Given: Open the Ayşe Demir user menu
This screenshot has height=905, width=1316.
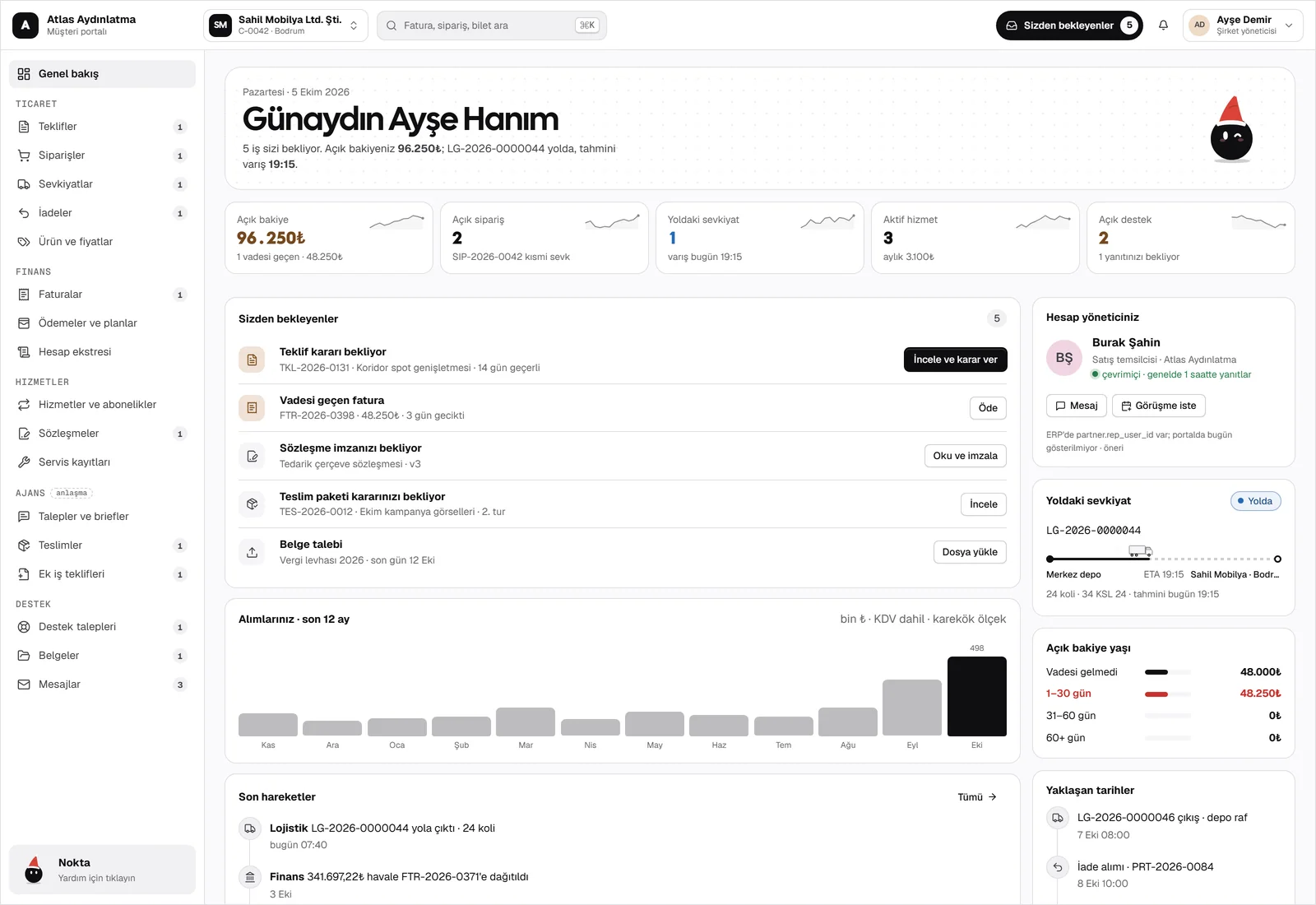Looking at the screenshot, I should coord(1243,26).
